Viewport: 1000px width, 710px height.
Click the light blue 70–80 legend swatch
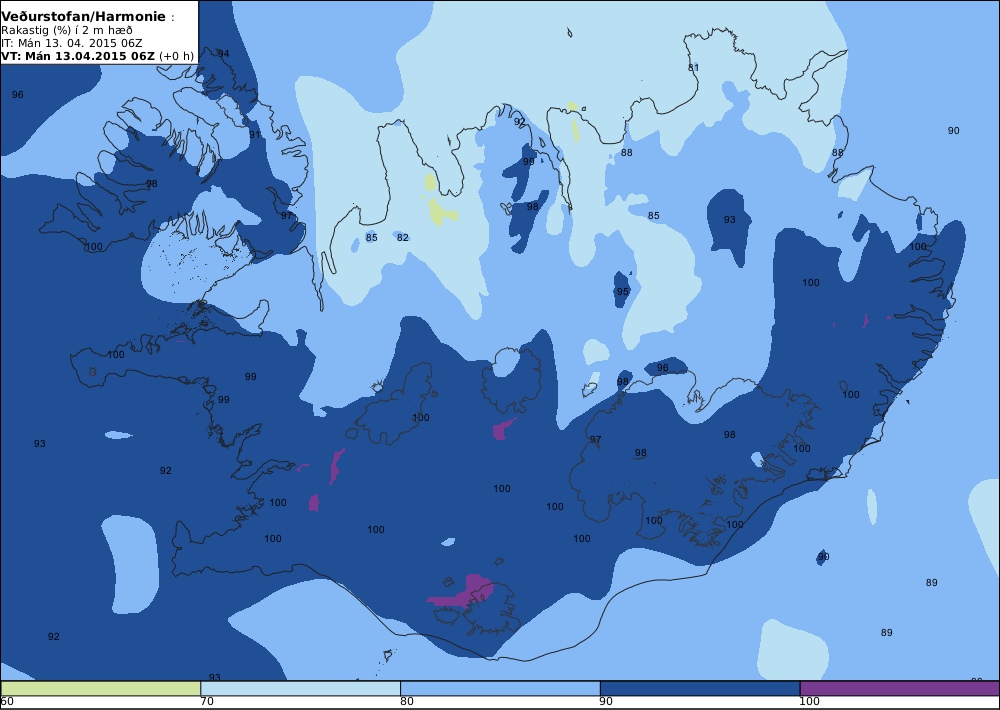(x=300, y=688)
